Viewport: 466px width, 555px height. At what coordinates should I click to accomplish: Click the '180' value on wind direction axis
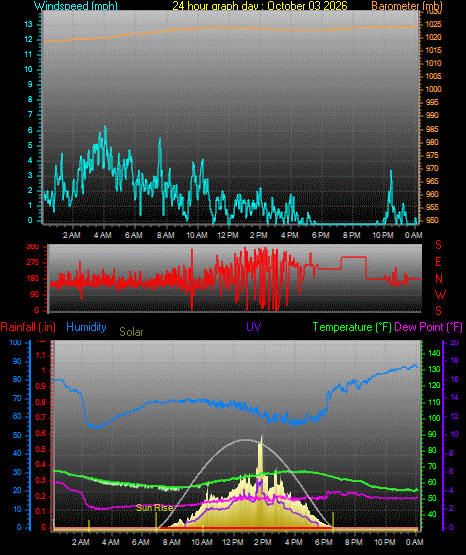(x=32, y=279)
